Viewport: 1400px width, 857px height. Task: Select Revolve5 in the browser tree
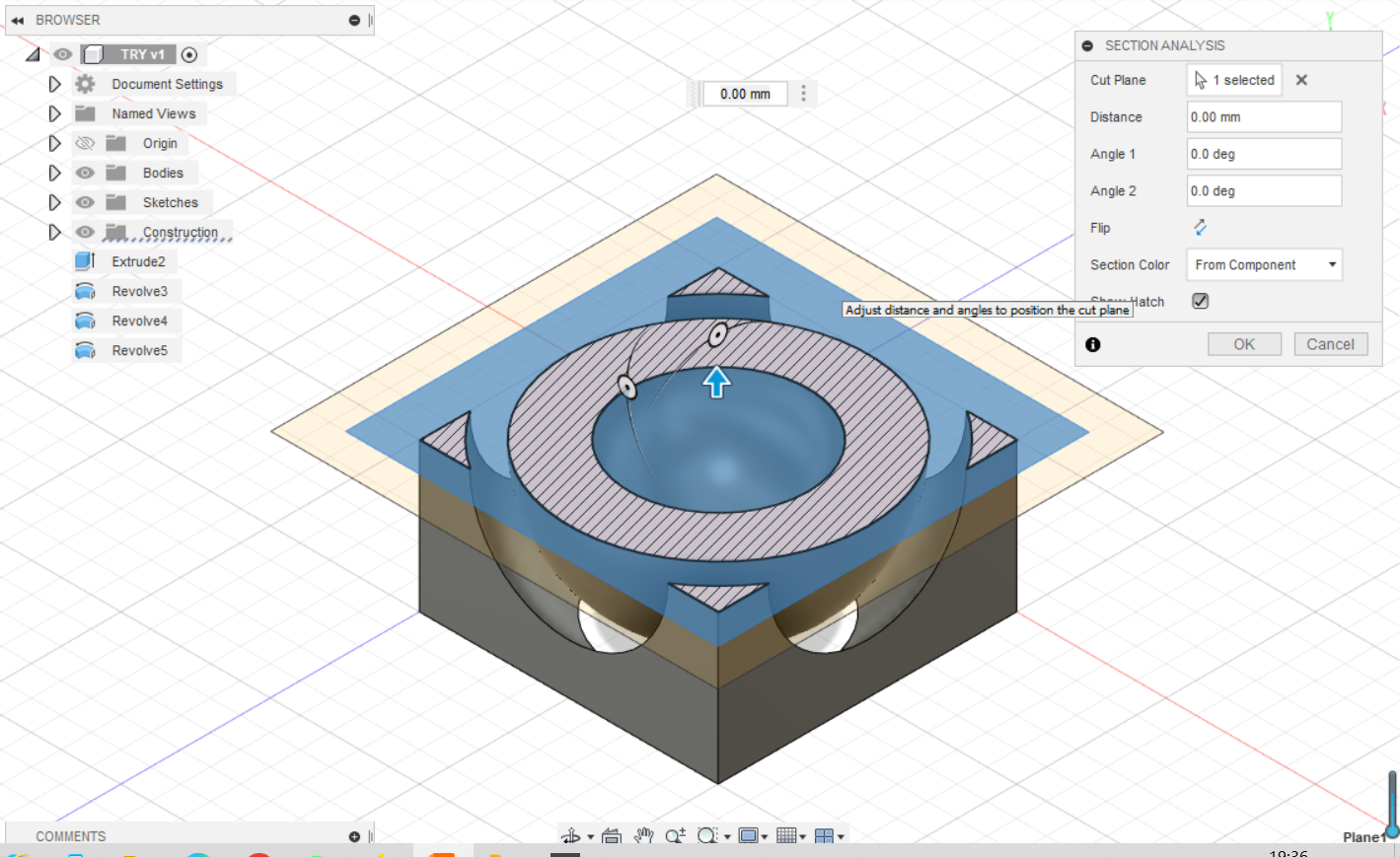click(139, 350)
